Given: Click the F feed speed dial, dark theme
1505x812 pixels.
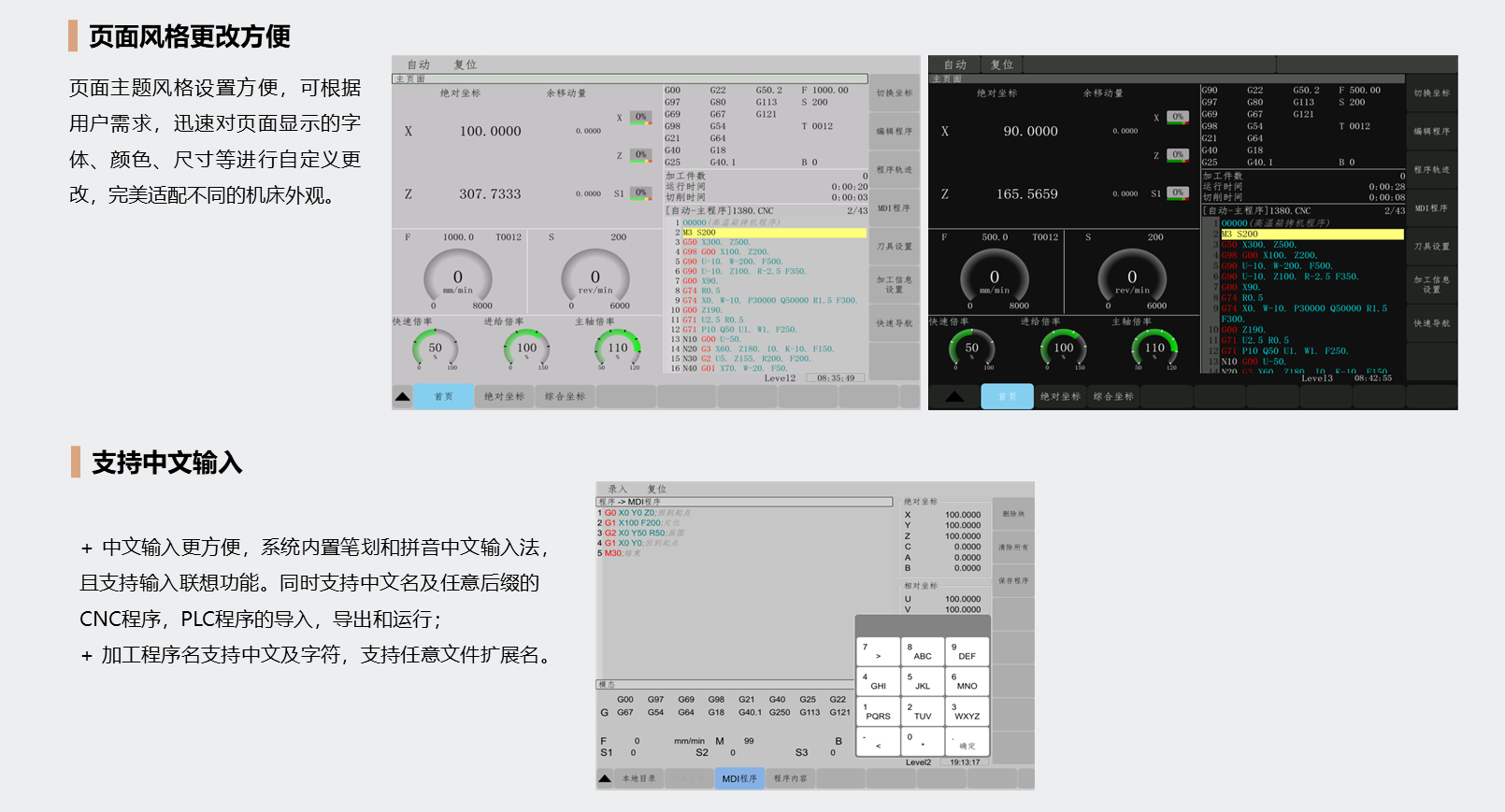Looking at the screenshot, I should point(995,278).
